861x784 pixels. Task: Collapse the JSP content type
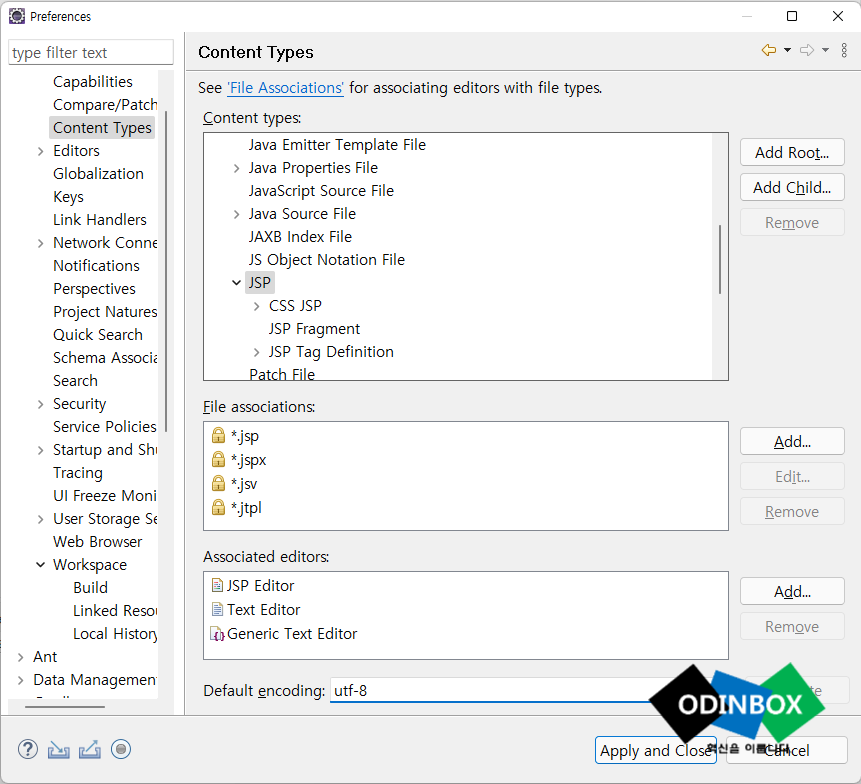pos(236,283)
